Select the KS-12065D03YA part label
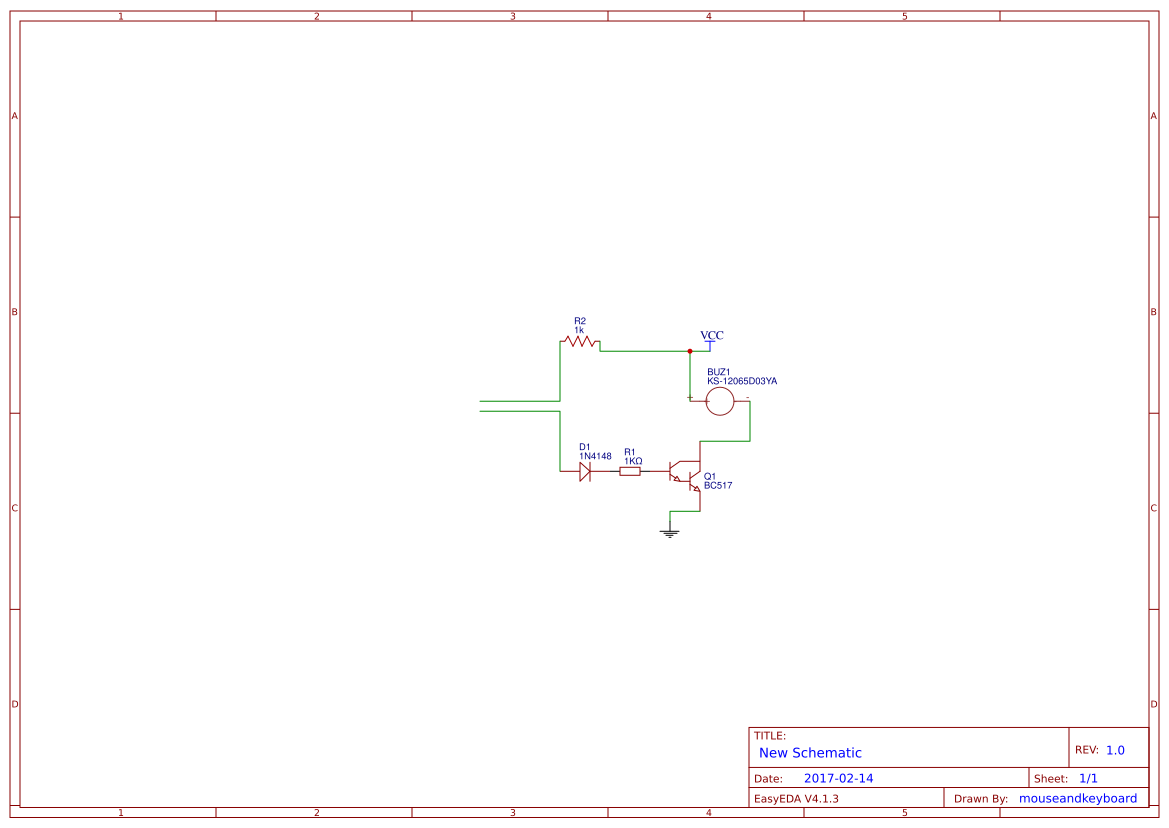Image resolution: width=1169 pixels, height=828 pixels. pyautogui.click(x=741, y=381)
